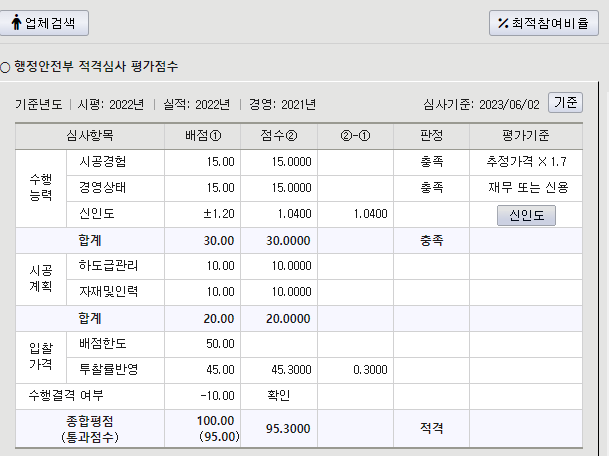Click the percent icon on 최적참여비율 button
The width and height of the screenshot is (609, 456).
(503, 23)
